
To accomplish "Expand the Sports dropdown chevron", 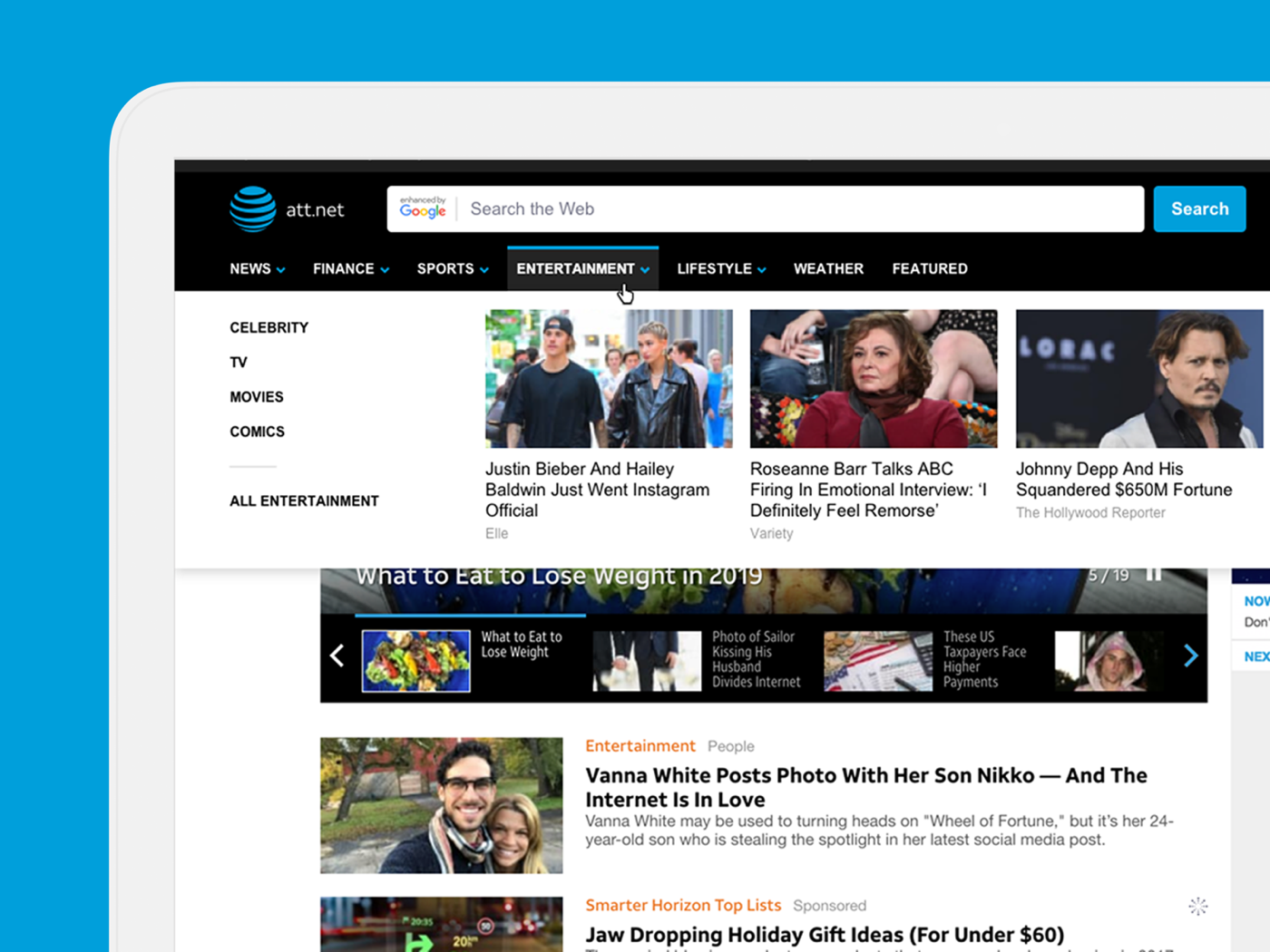I will coord(484,270).
